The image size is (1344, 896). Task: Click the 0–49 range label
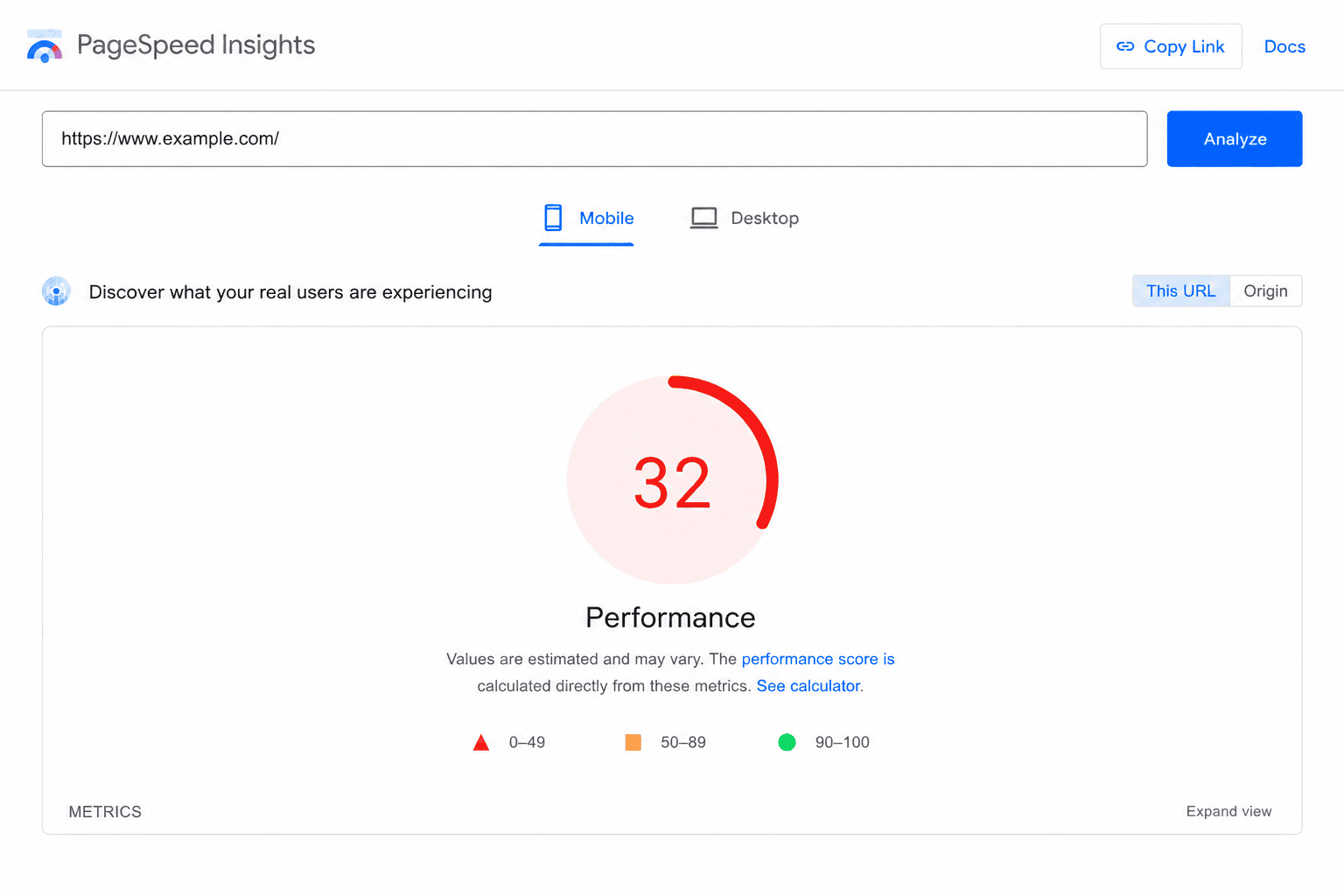(527, 743)
